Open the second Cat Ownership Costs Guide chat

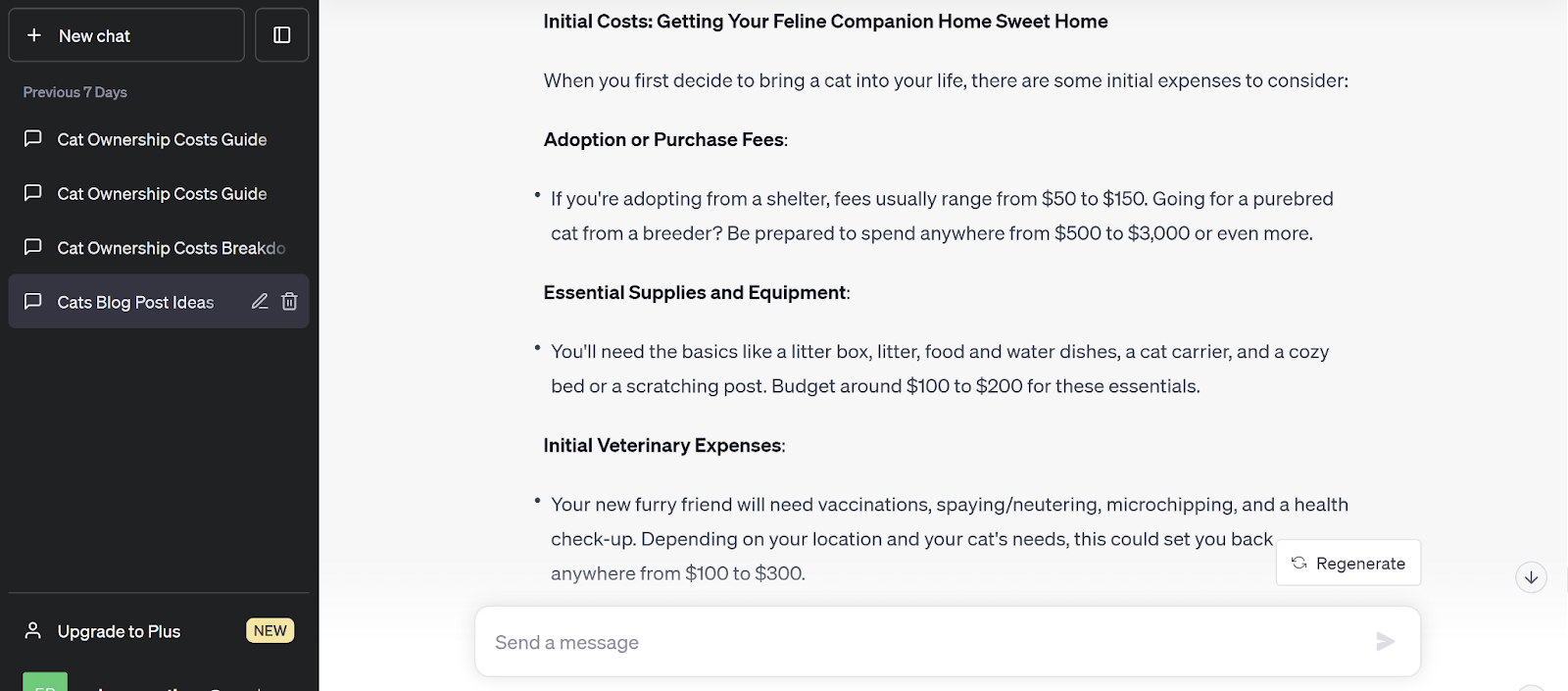162,194
